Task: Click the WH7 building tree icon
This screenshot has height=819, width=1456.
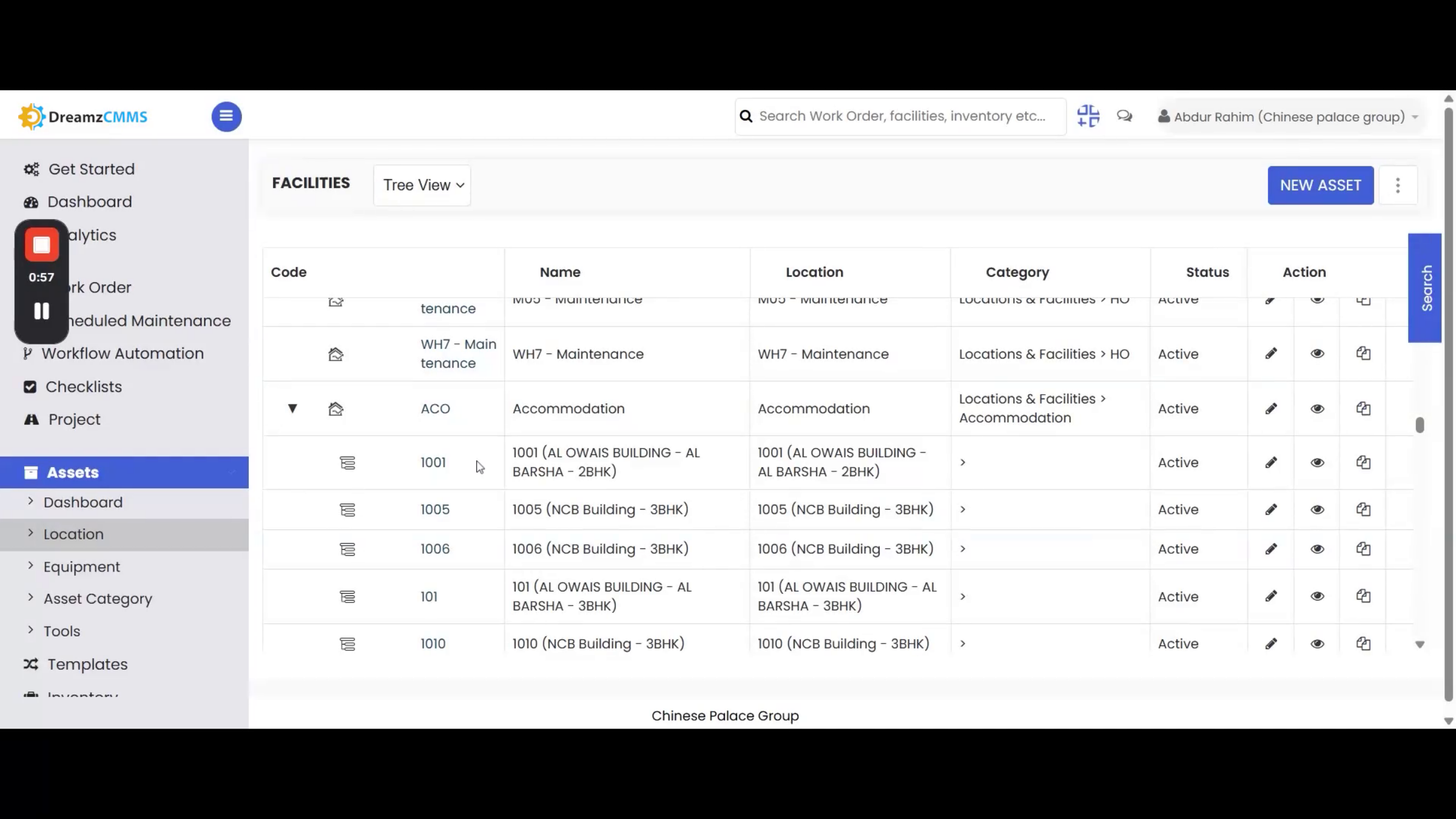Action: click(x=335, y=354)
